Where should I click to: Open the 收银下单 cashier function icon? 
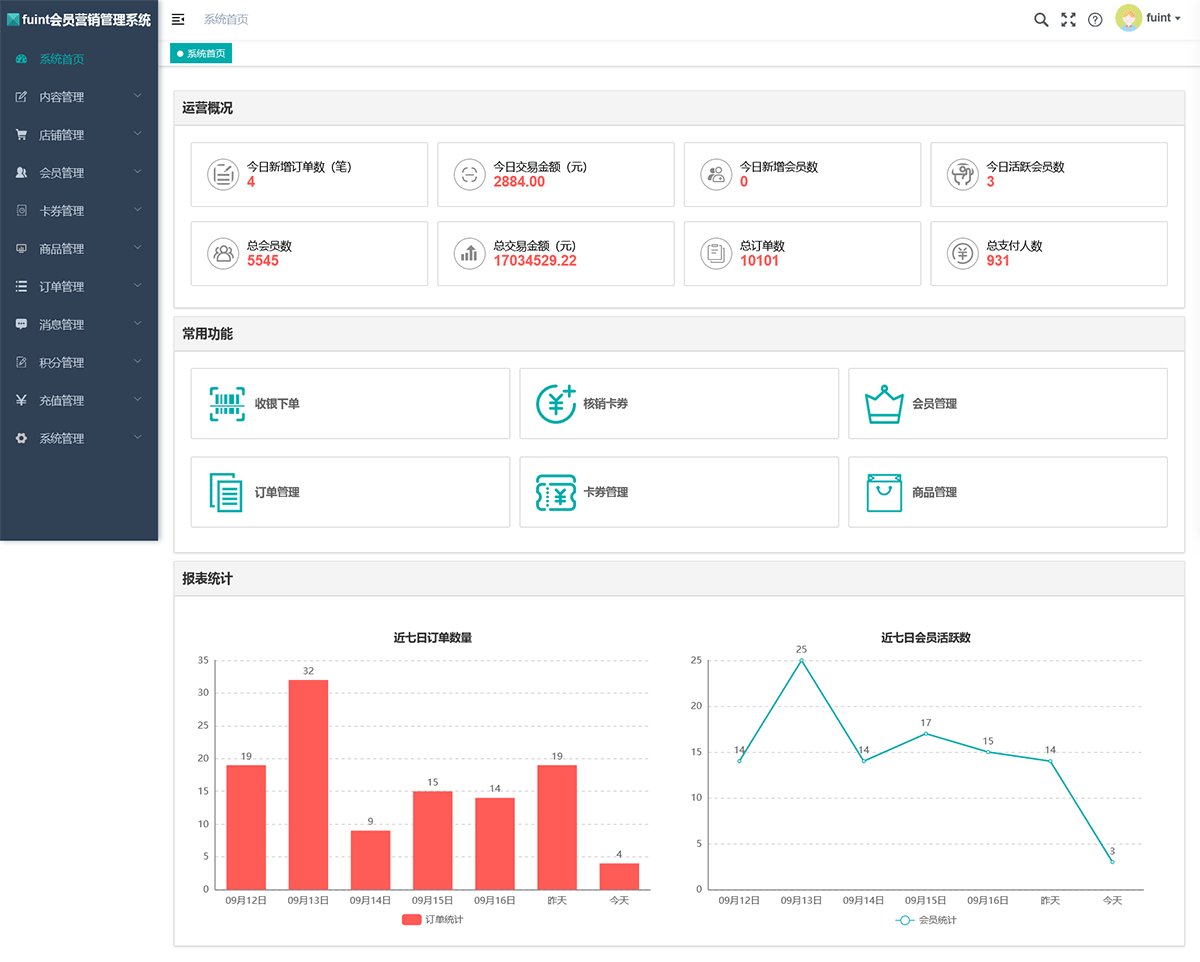[227, 403]
